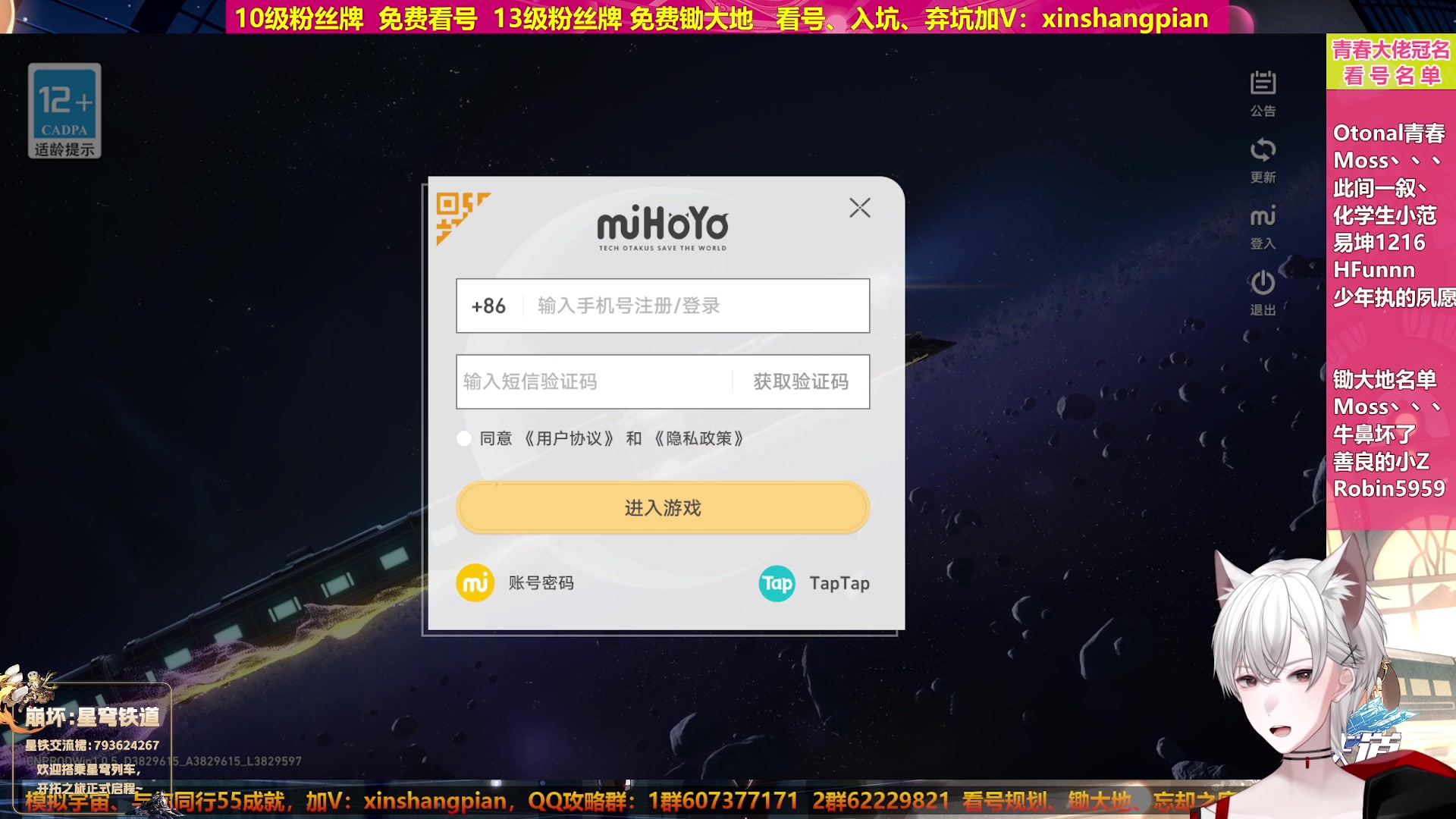Switch to QR code login

click(462, 217)
